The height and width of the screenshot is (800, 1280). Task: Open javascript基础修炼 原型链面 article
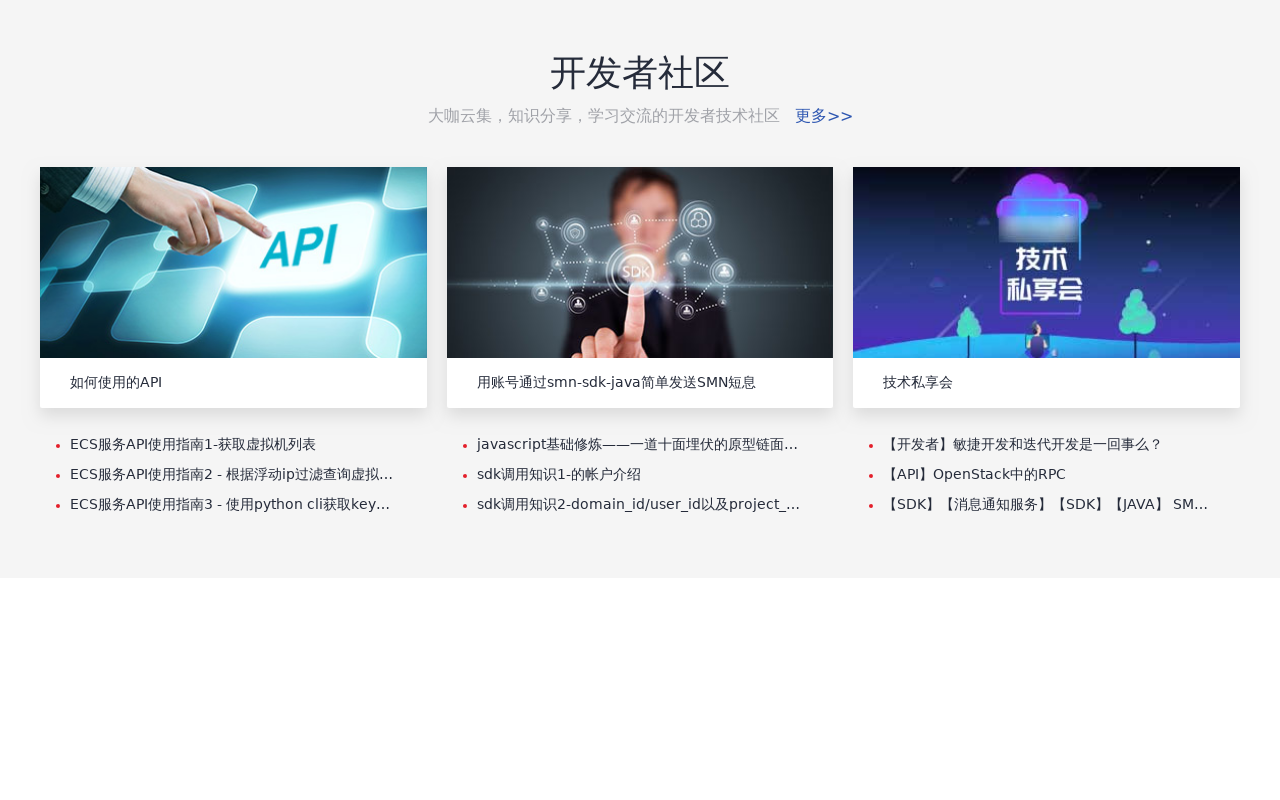(637, 443)
